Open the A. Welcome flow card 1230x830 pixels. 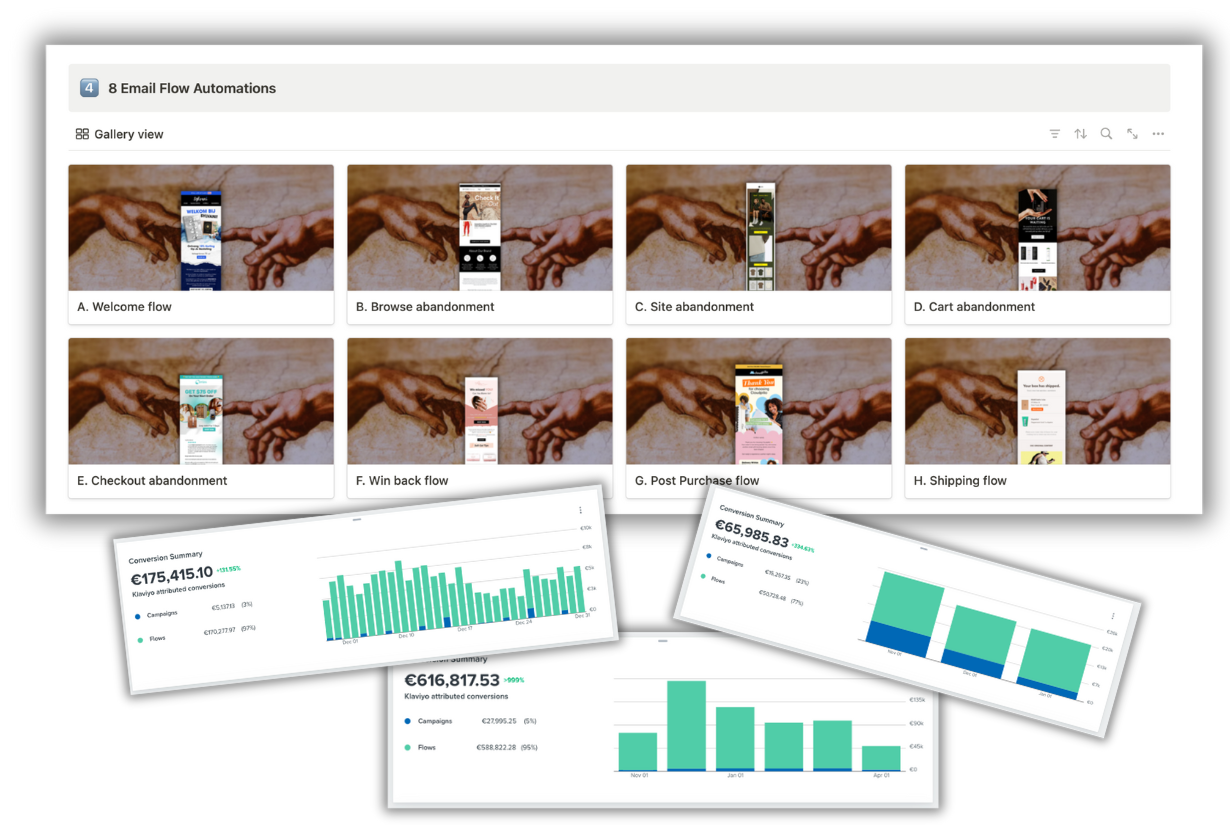pos(200,243)
